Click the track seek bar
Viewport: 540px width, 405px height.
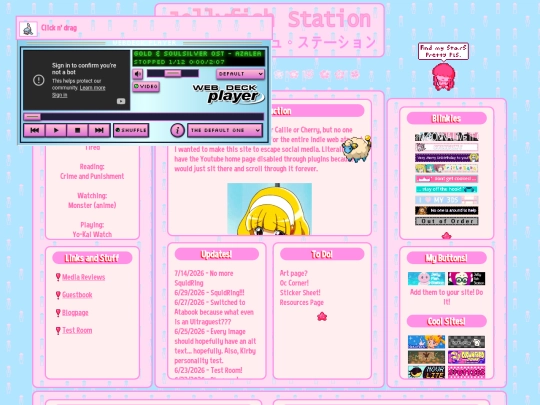tap(144, 117)
